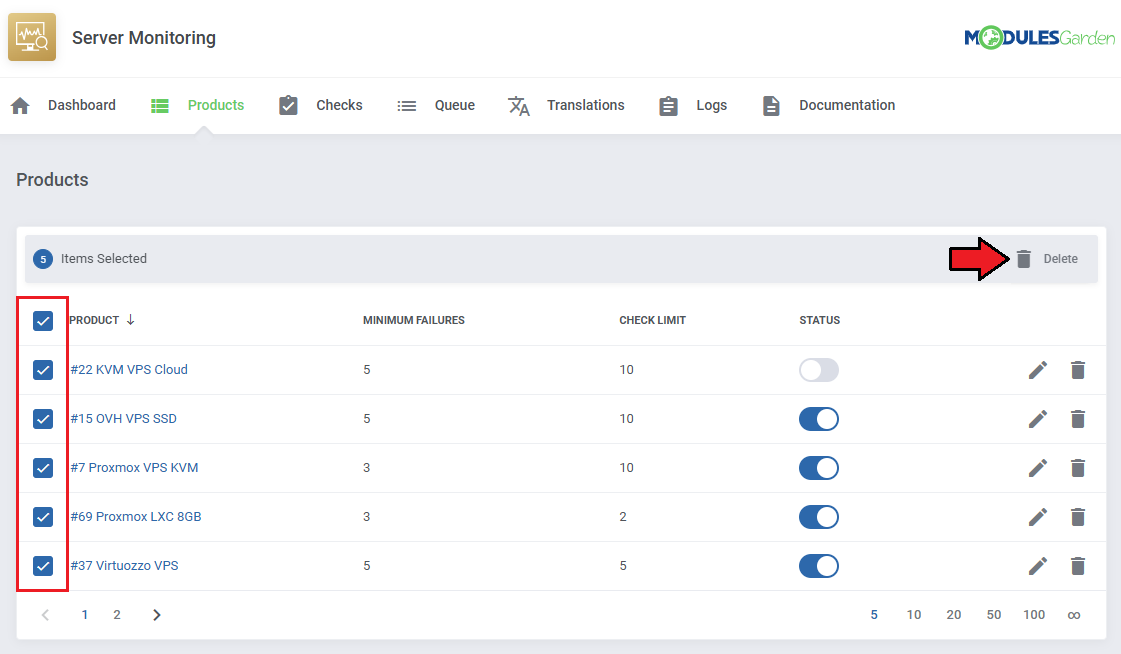Screen dimensions: 1121x654
Task: Show 10 items per page
Action: click(x=914, y=615)
